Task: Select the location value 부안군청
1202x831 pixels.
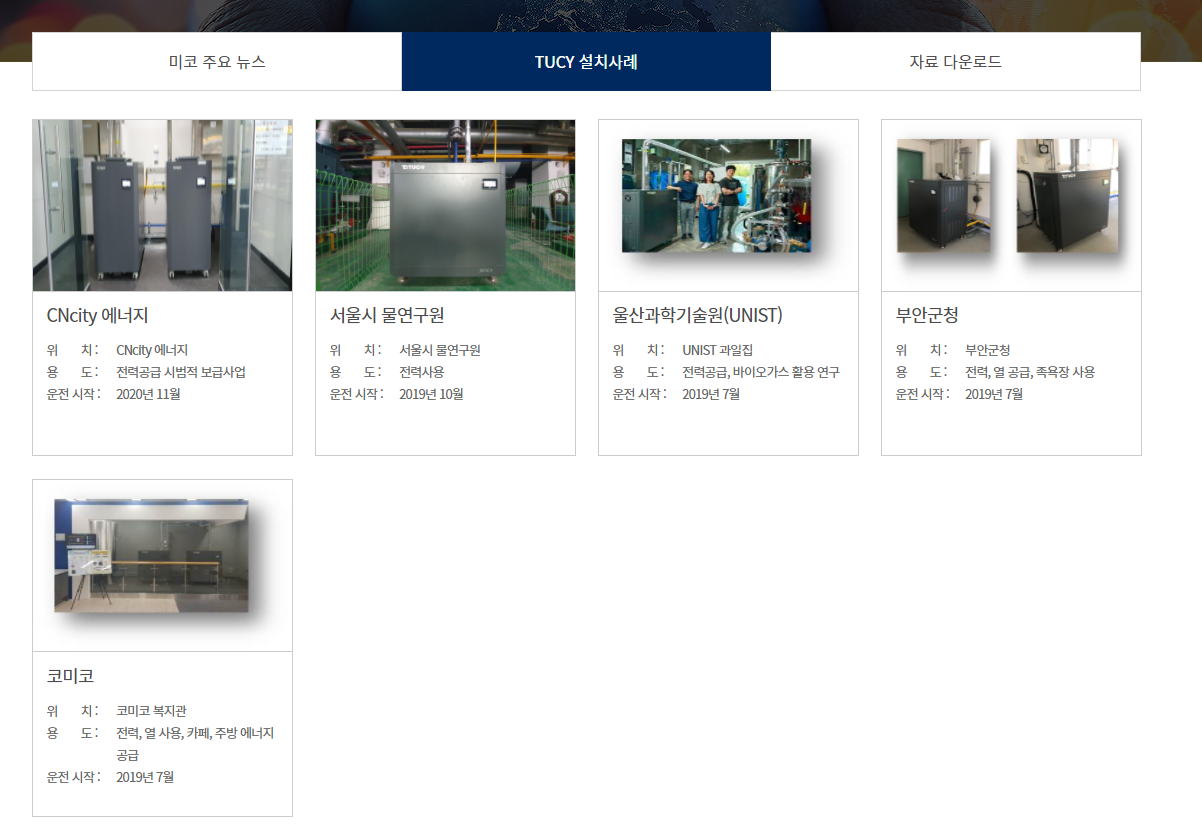Action: click(988, 350)
